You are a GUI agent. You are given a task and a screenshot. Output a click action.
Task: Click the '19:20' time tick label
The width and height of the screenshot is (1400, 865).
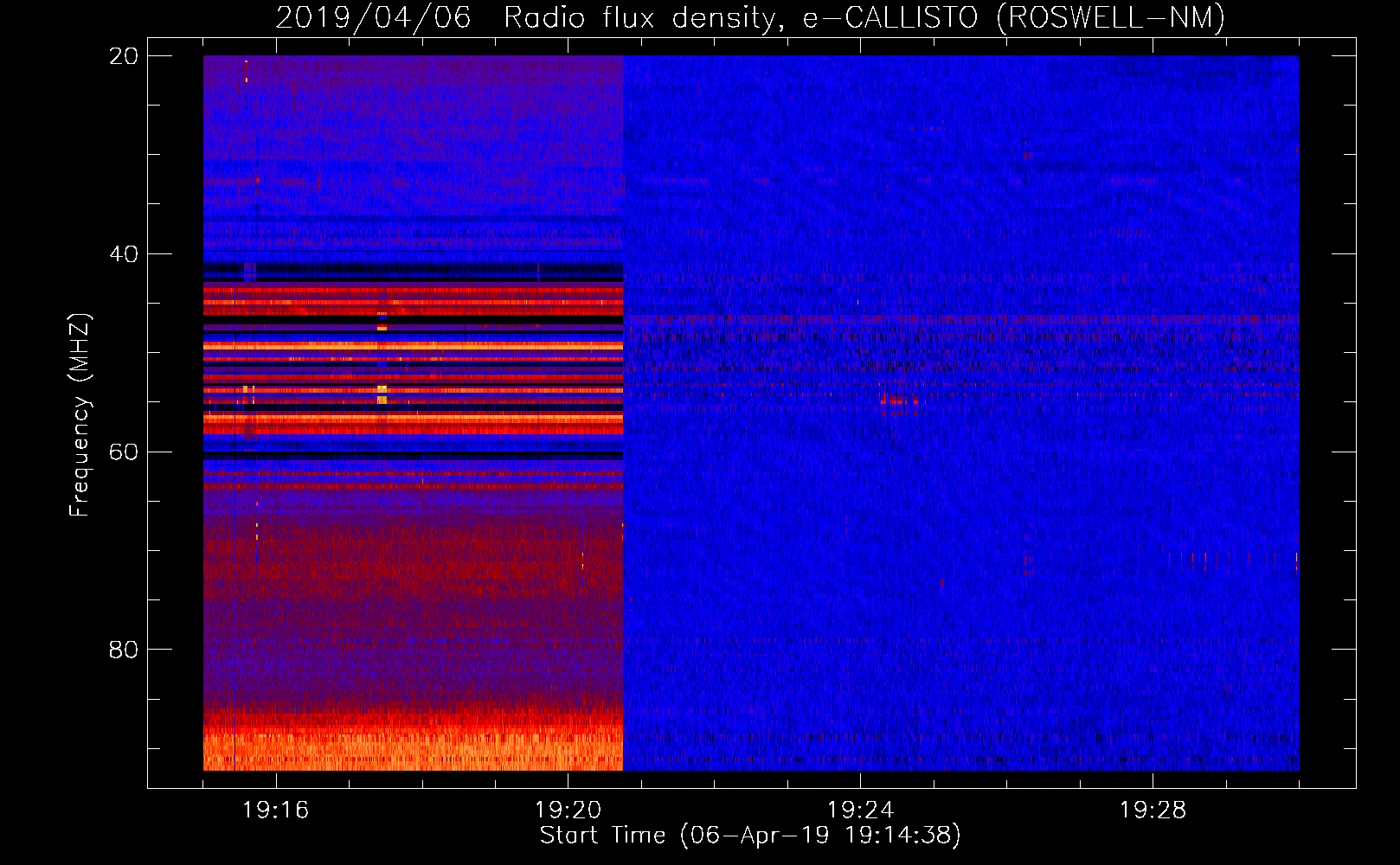click(x=568, y=811)
